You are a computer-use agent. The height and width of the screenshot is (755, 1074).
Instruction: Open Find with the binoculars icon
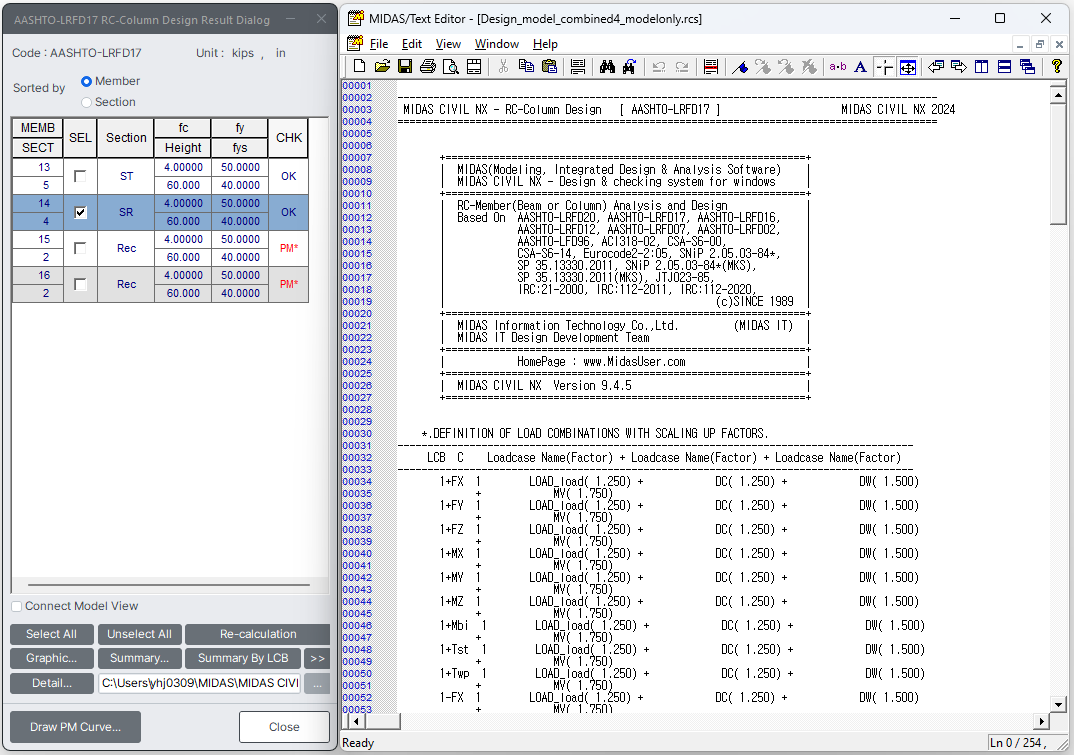(x=607, y=66)
